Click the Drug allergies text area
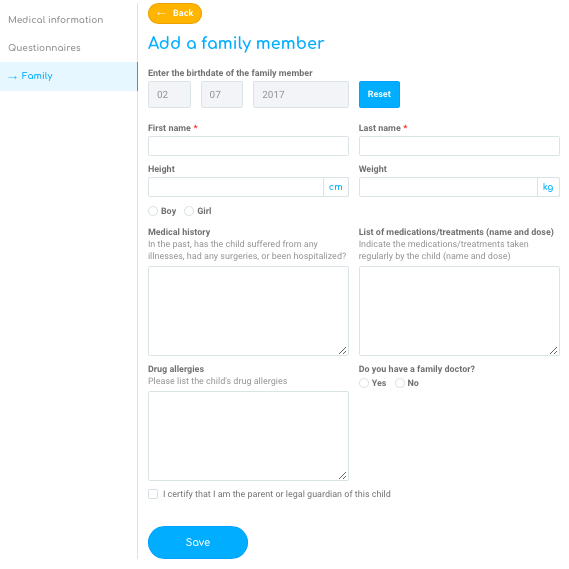Viewport: 569px width, 569px height. click(248, 436)
